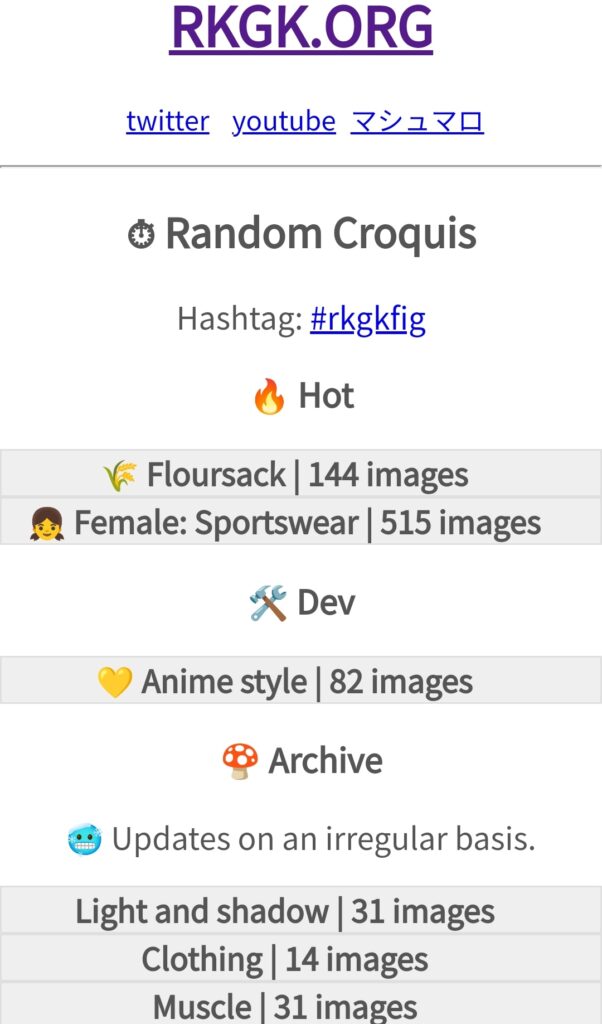
Task: Open the youtube link
Action: (x=284, y=121)
